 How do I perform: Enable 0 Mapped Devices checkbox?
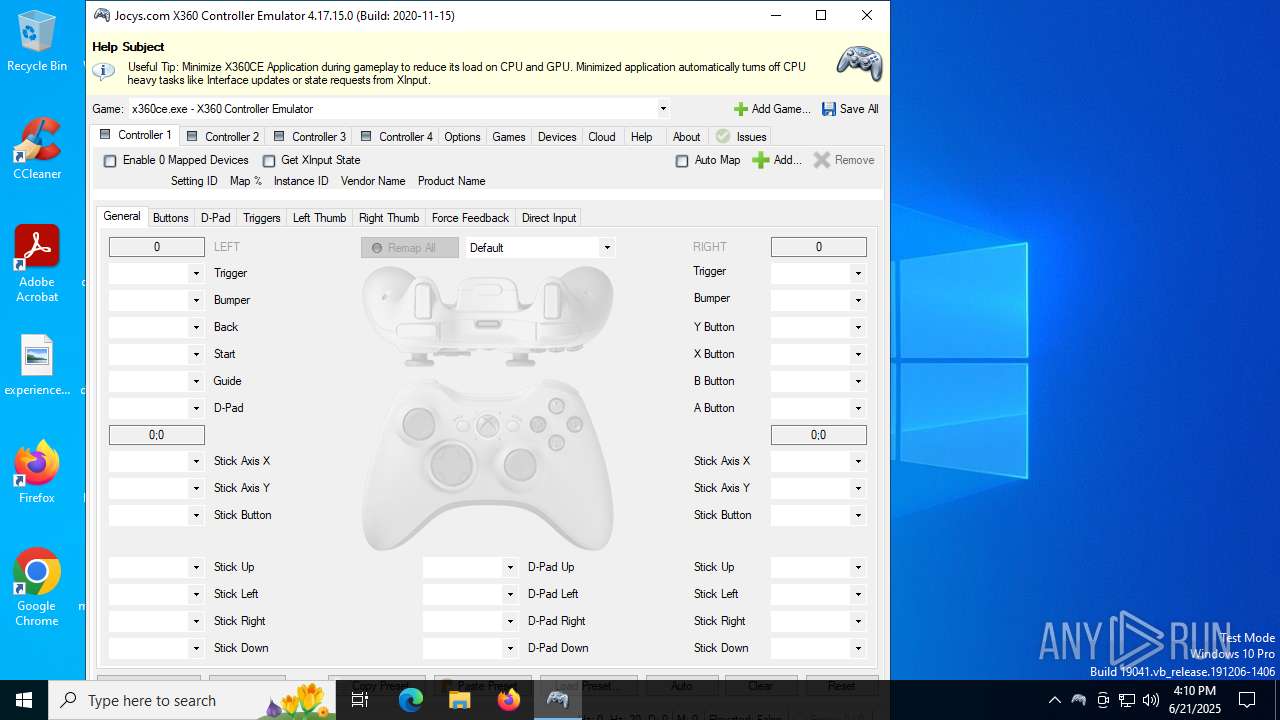(110, 161)
